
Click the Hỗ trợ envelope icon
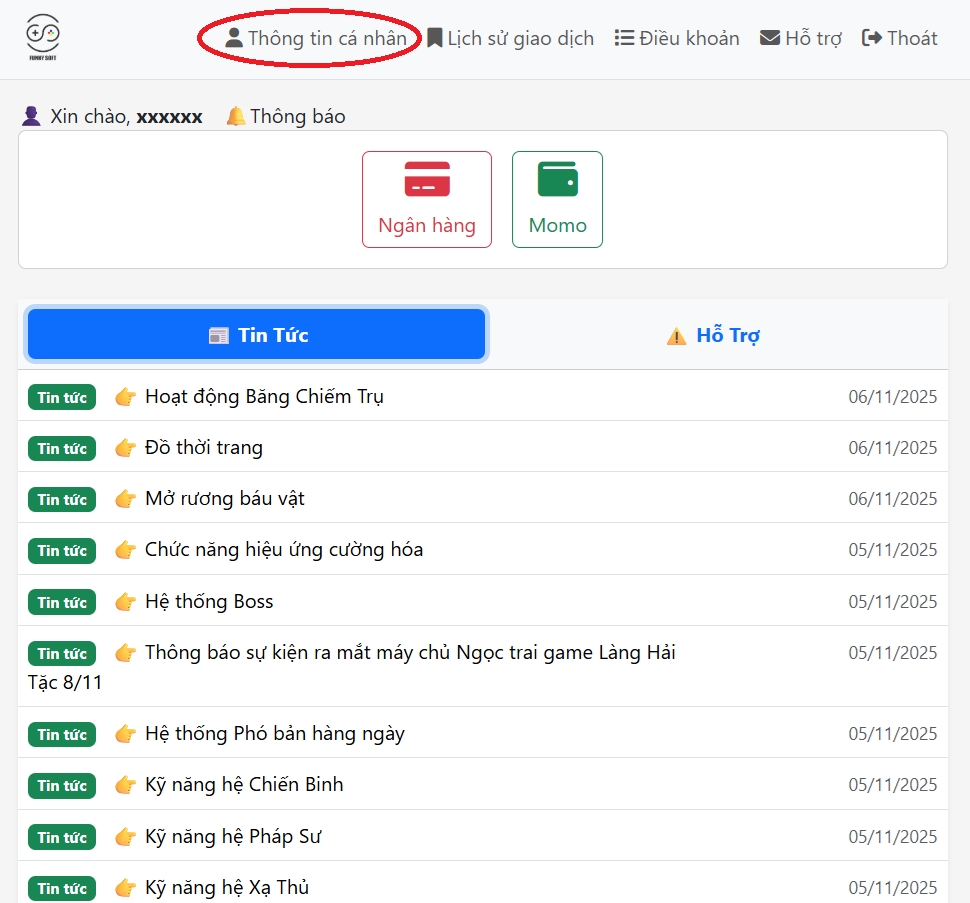coord(770,38)
